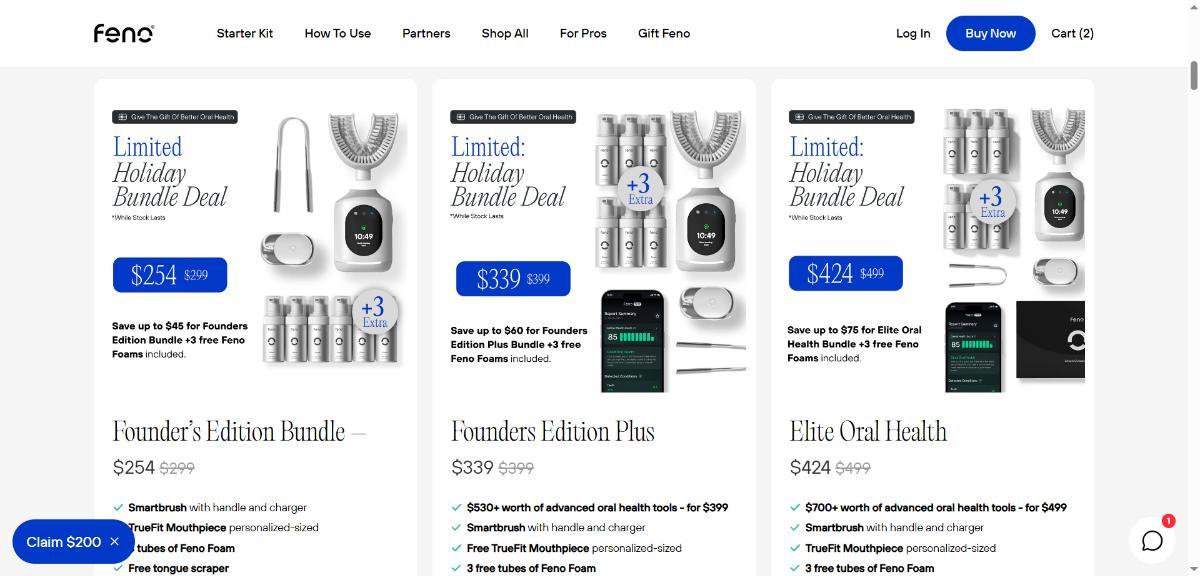The image size is (1200, 576).
Task: Click gift icon on Founder's Edition banner
Action: coord(122,117)
